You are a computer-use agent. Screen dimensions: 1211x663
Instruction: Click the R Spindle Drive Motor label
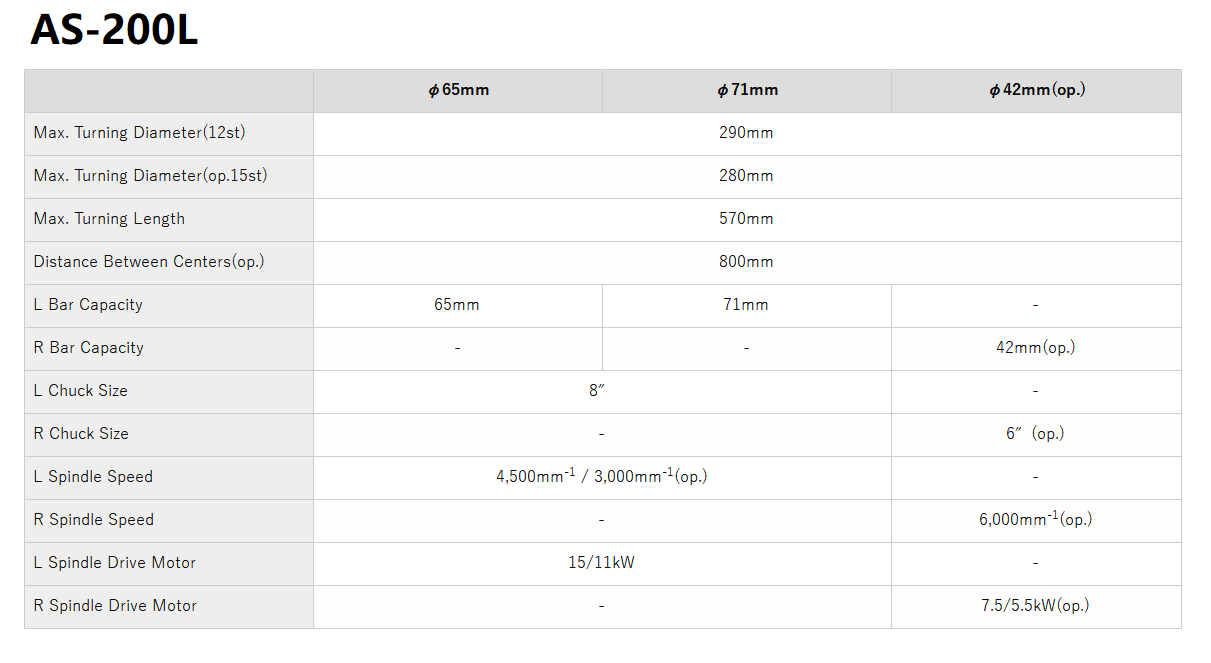115,606
